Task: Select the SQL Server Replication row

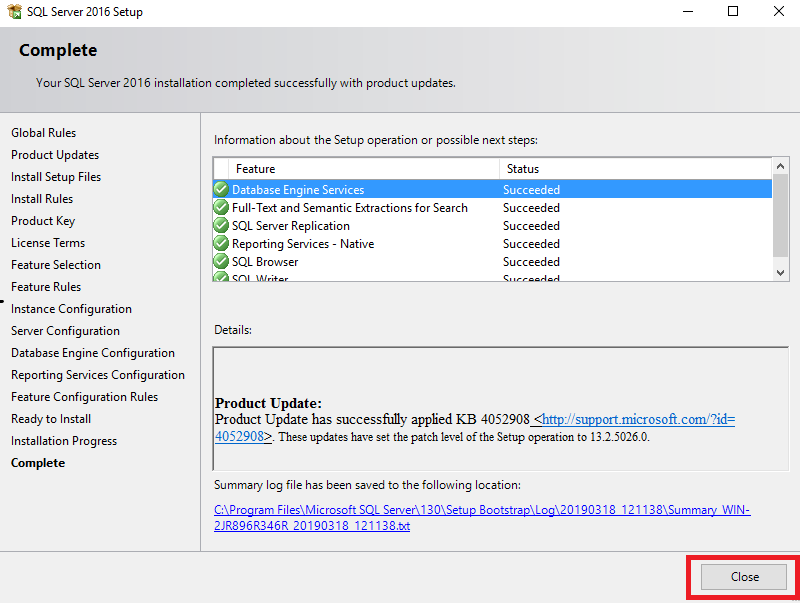Action: pos(492,225)
